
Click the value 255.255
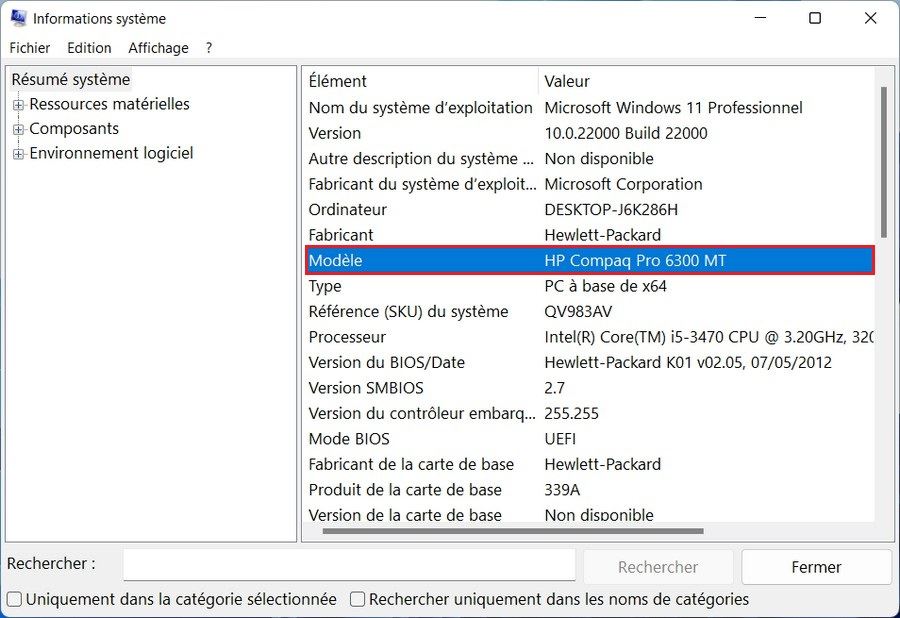click(571, 413)
